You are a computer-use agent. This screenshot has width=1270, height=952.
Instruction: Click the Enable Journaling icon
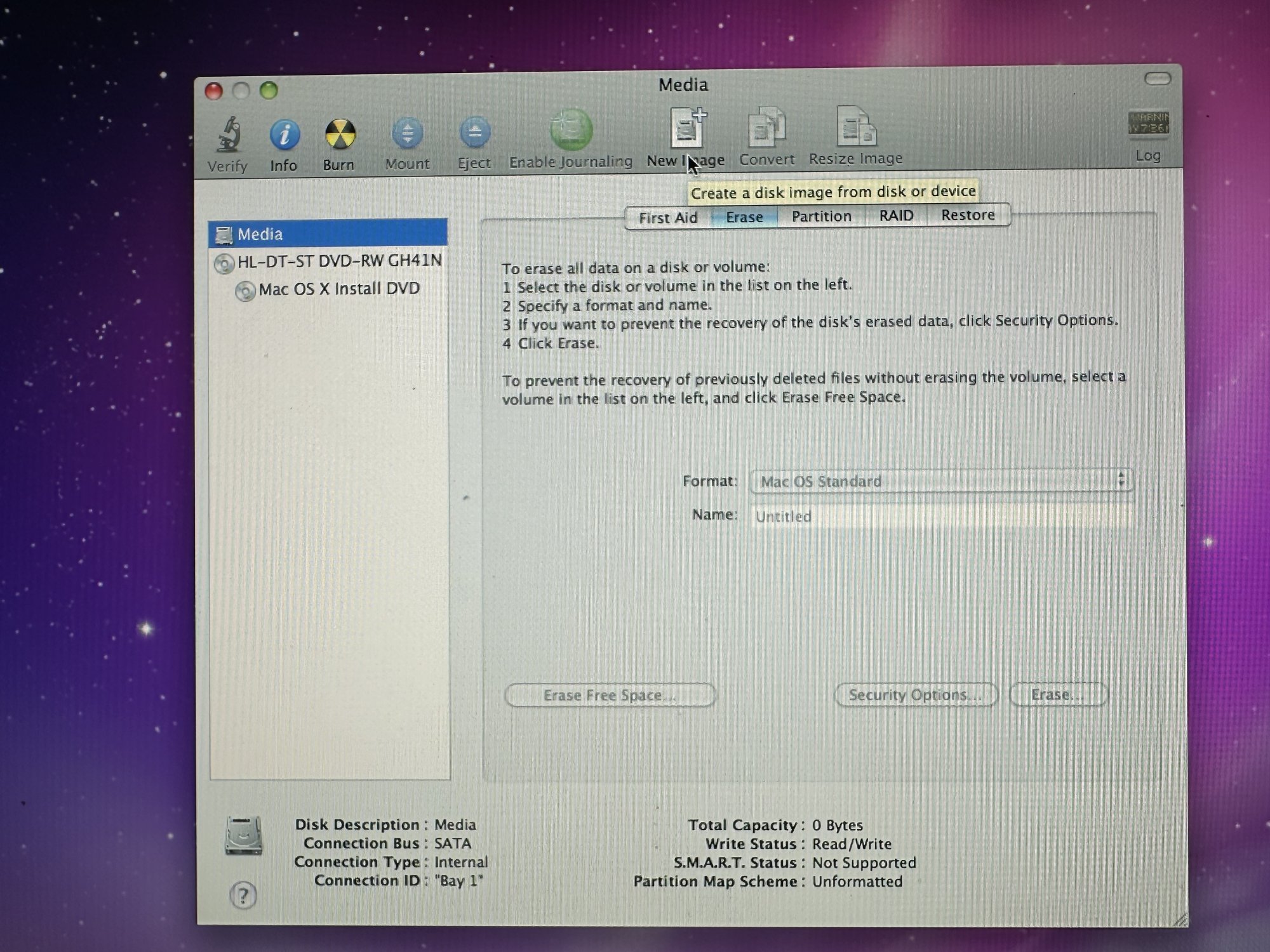point(571,130)
